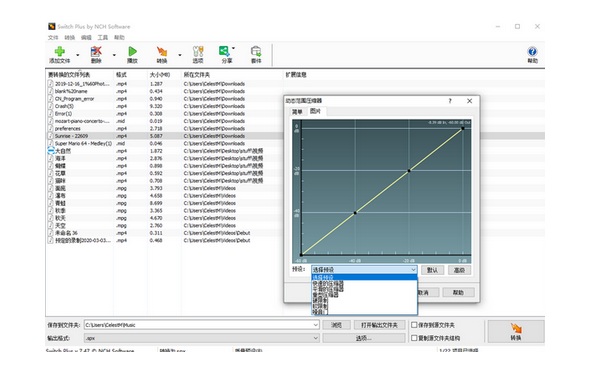Open Options via the tools icon in toolbar

[x=198, y=51]
